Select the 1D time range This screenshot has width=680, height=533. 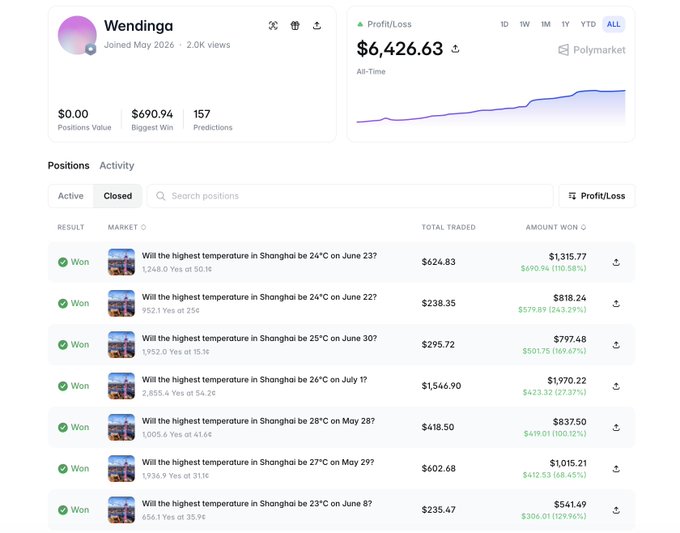(x=504, y=24)
